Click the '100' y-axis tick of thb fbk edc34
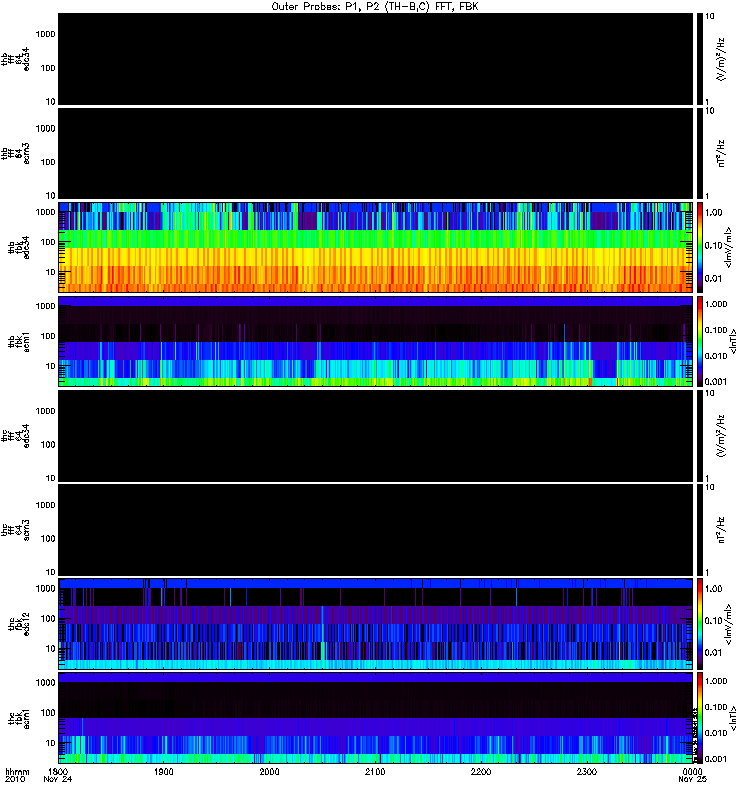The image size is (750, 800). 48,242
